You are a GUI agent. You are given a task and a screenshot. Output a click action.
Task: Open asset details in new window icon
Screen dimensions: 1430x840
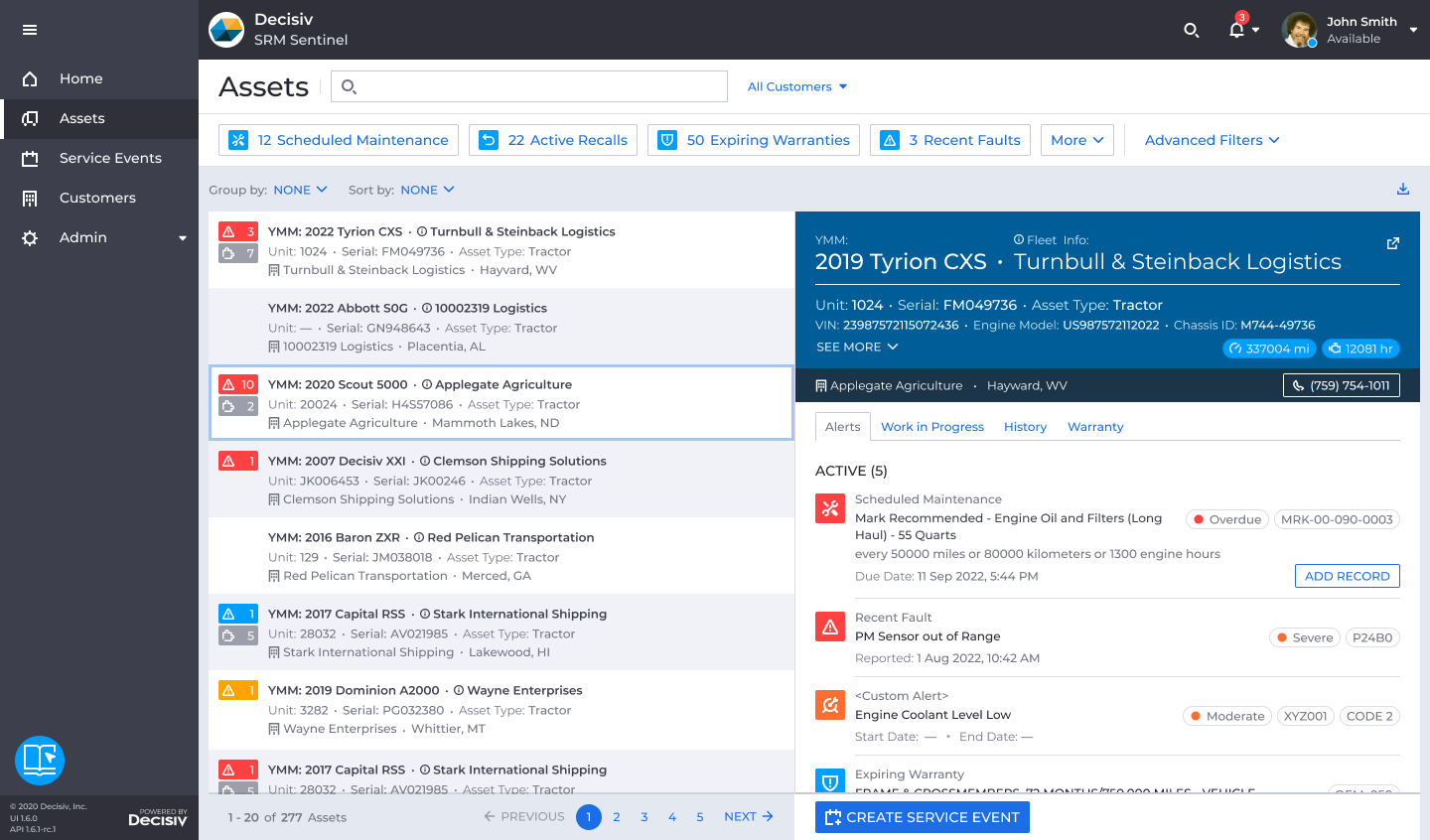tap(1393, 243)
